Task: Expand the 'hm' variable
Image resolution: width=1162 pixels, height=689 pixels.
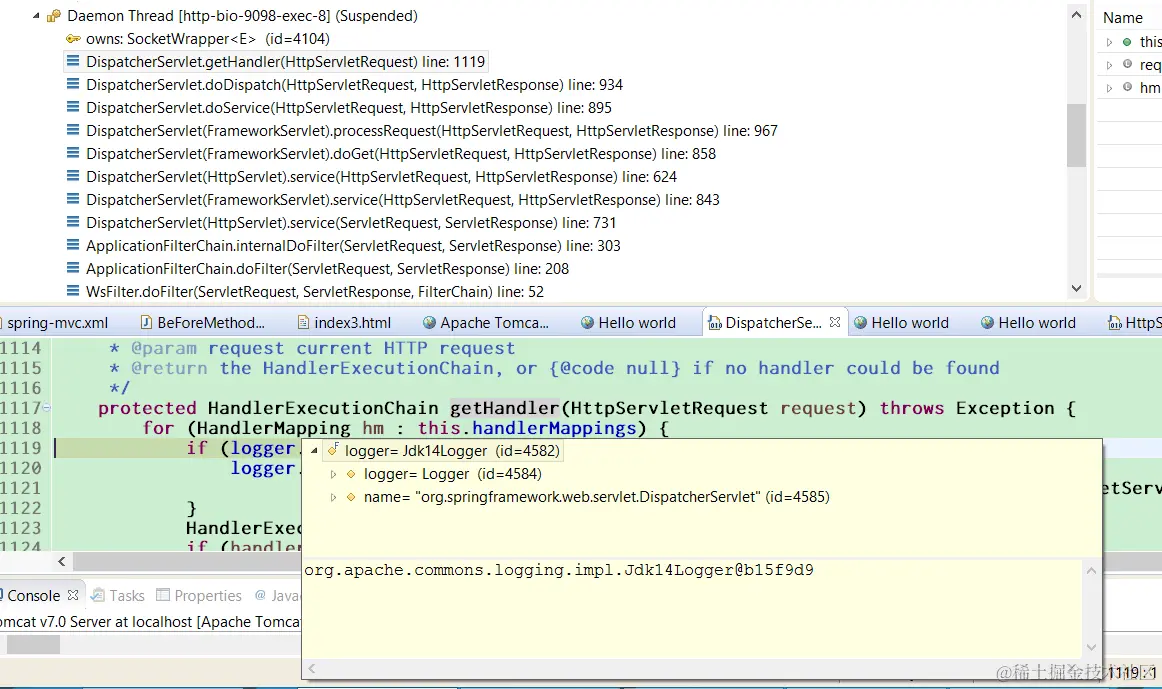Action: [1109, 88]
